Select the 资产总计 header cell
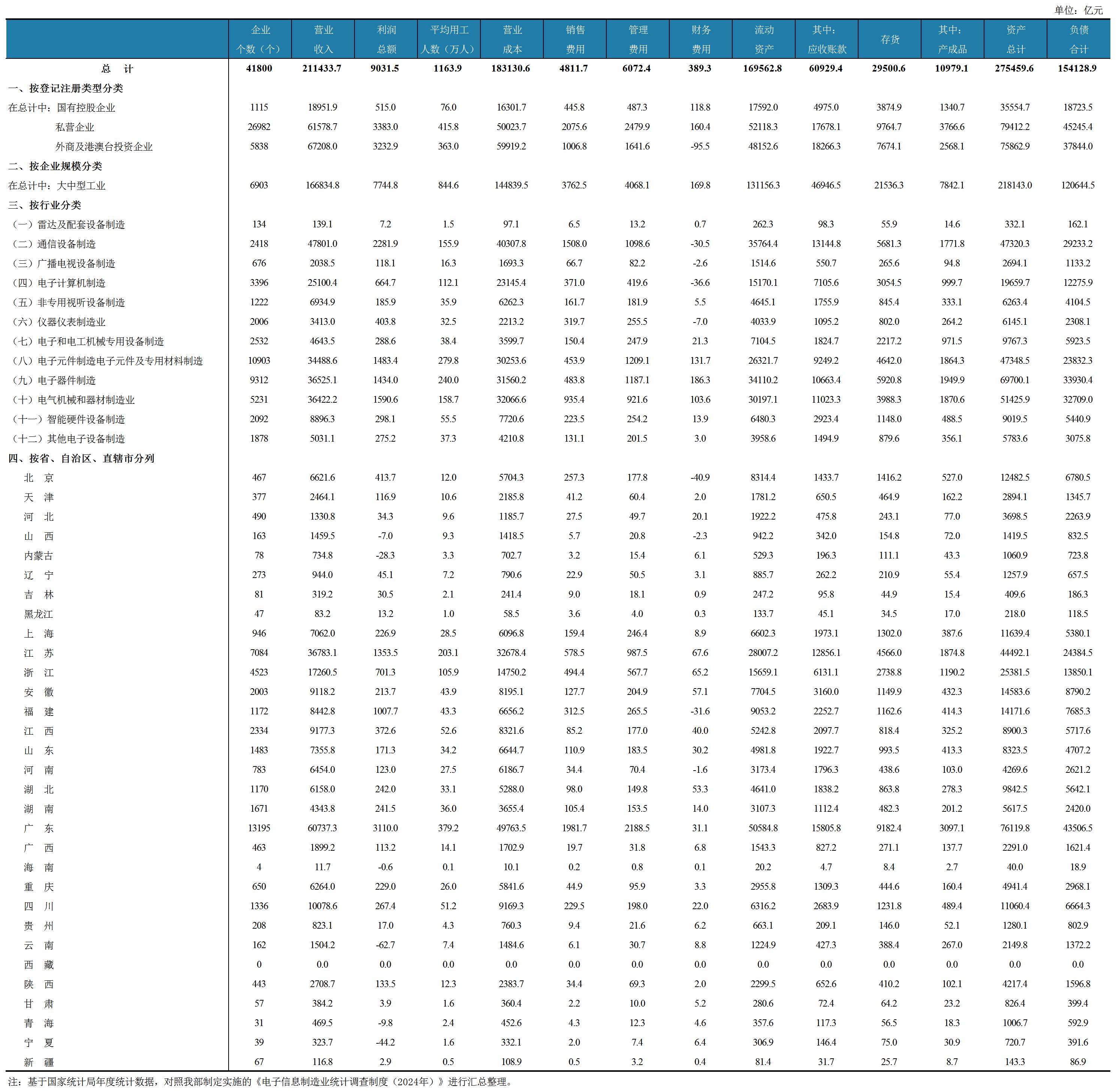 [x=1015, y=39]
